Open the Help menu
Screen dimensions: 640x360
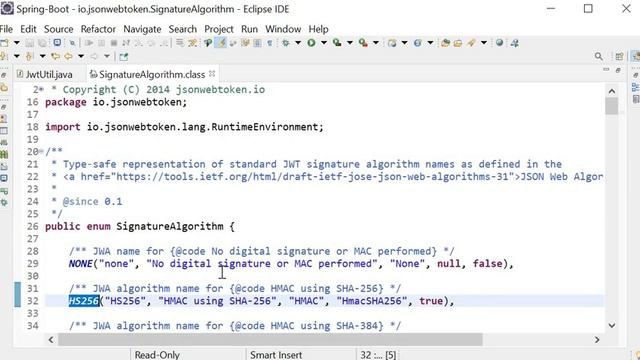coord(318,29)
